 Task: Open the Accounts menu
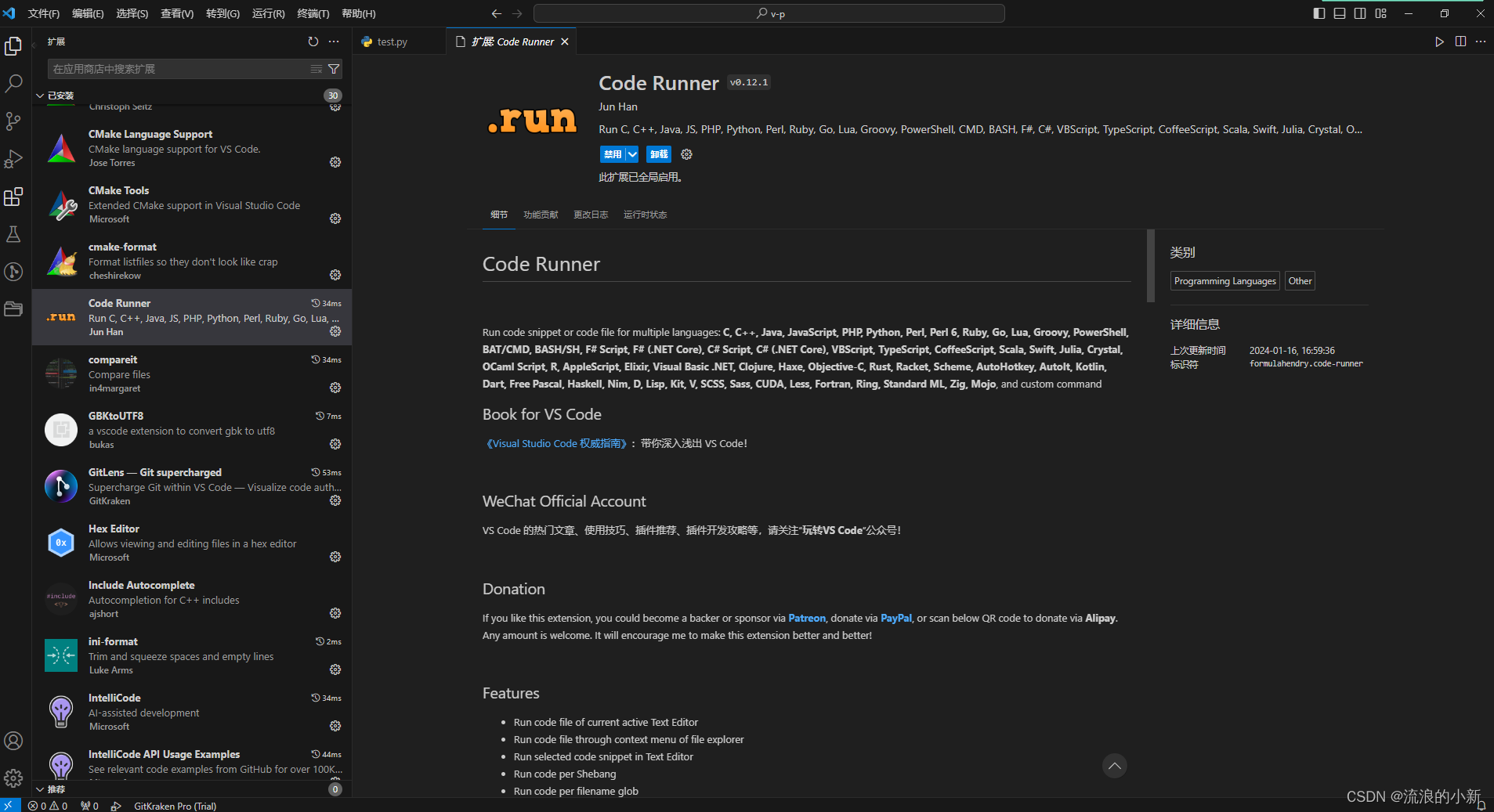pos(13,741)
